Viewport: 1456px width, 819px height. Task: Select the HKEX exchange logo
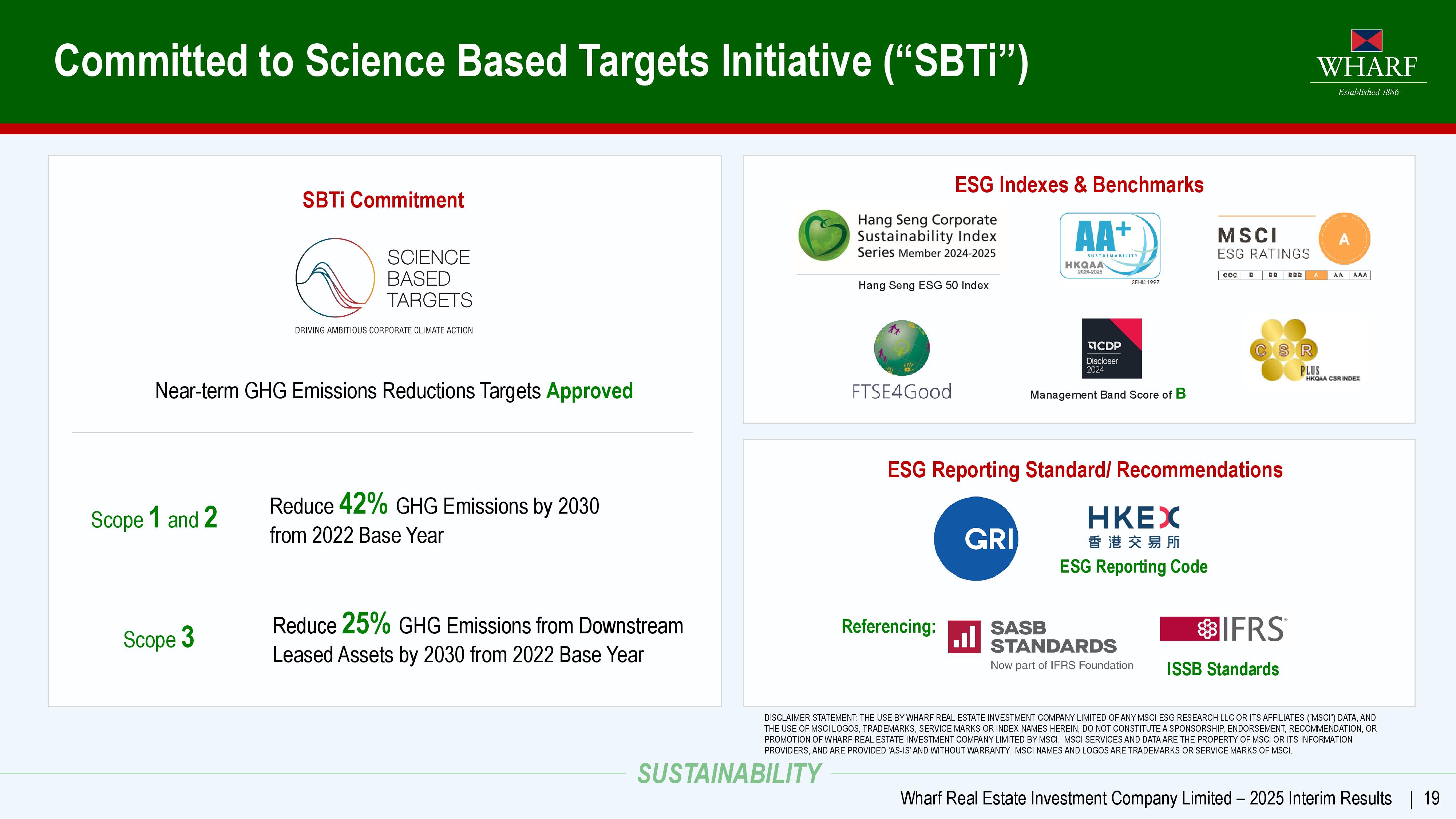[1133, 527]
